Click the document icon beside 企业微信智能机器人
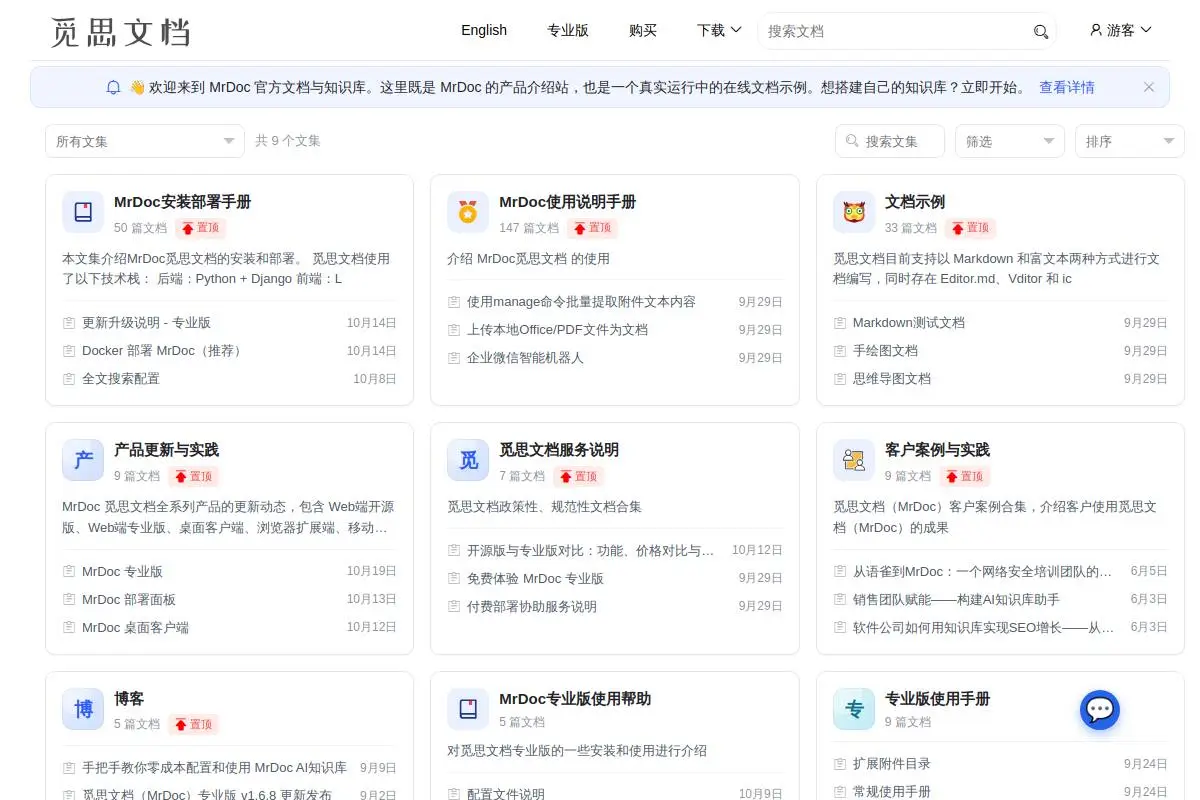 pyautogui.click(x=454, y=358)
